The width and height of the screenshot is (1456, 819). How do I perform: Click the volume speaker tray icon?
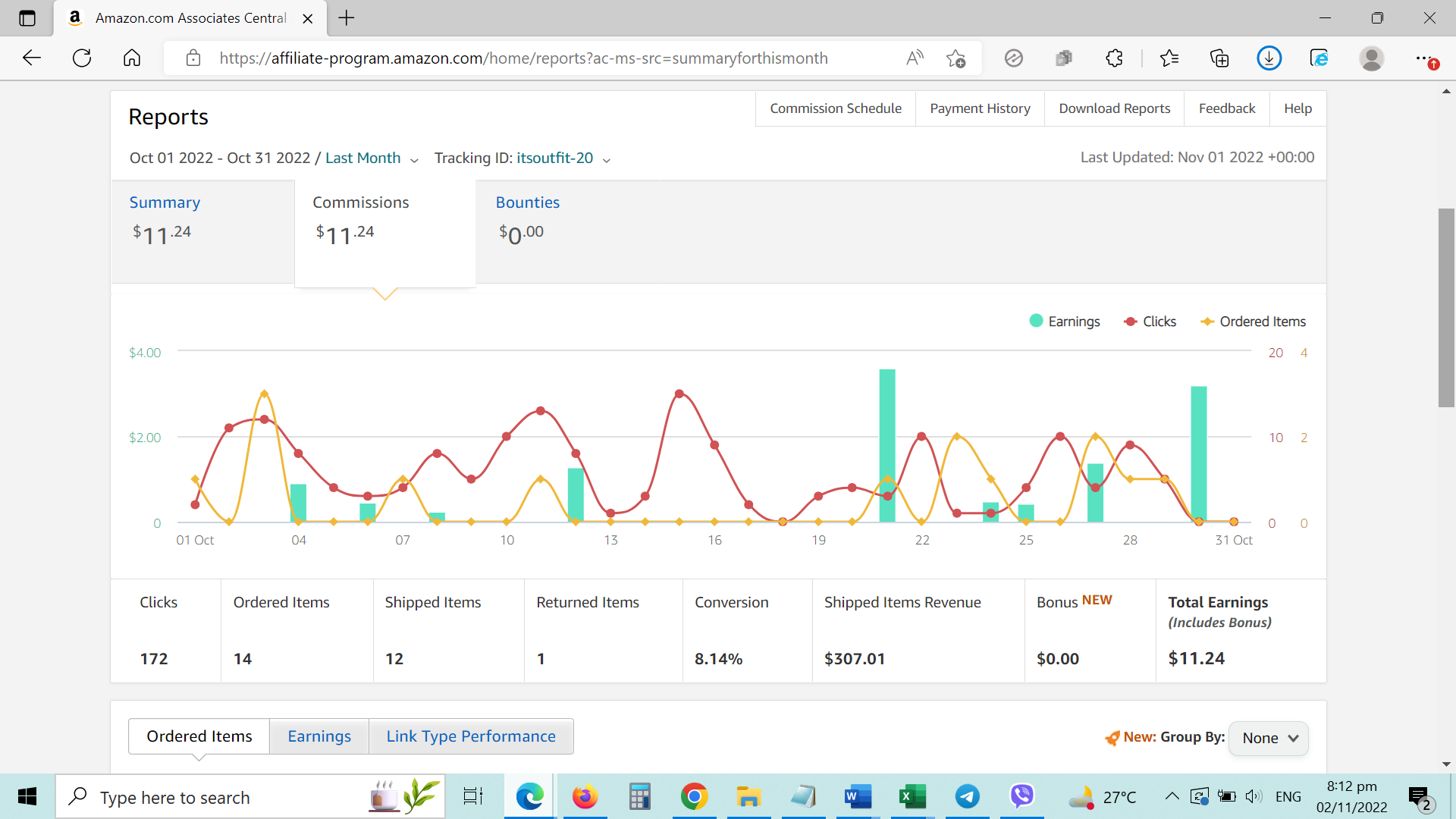(1254, 796)
